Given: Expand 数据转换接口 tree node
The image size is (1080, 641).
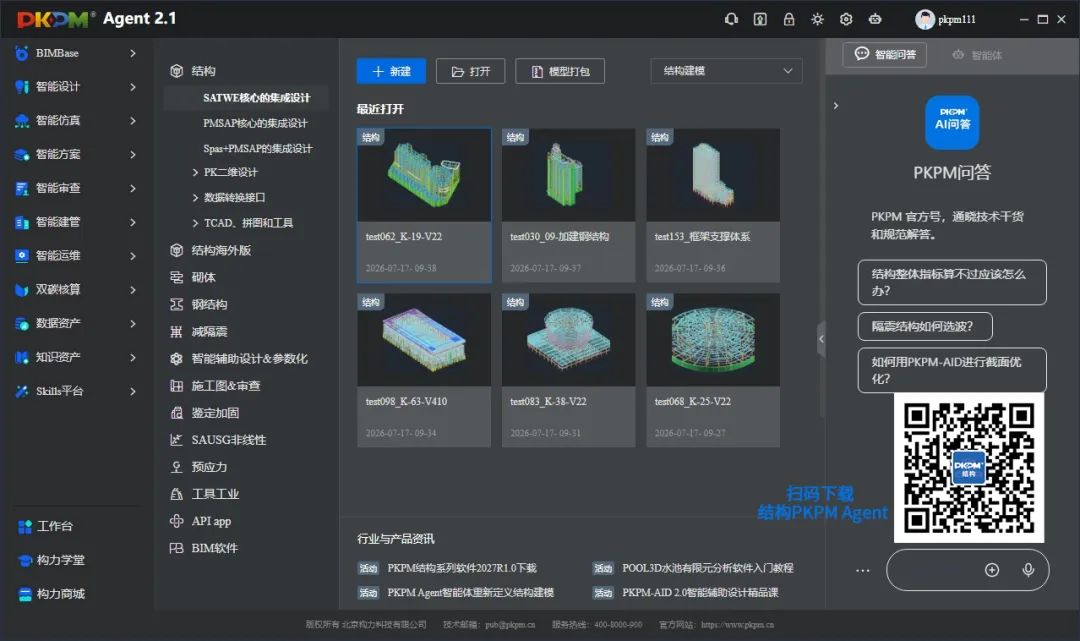Looking at the screenshot, I should 196,198.
